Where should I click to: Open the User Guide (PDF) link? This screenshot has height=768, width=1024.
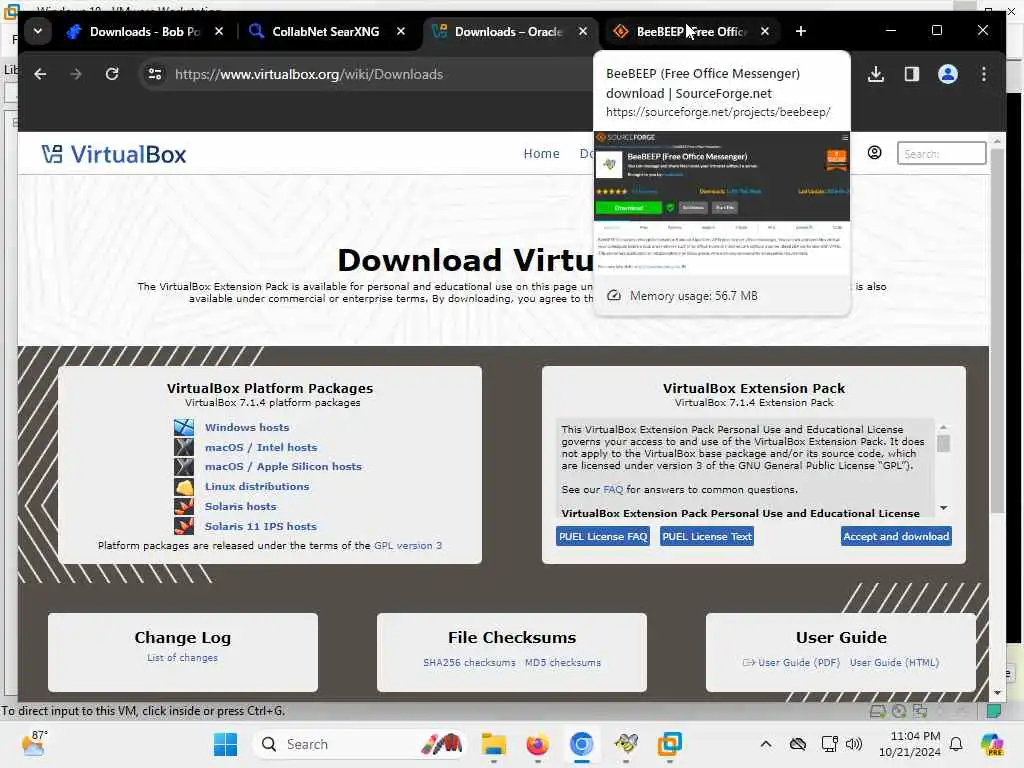pos(799,662)
